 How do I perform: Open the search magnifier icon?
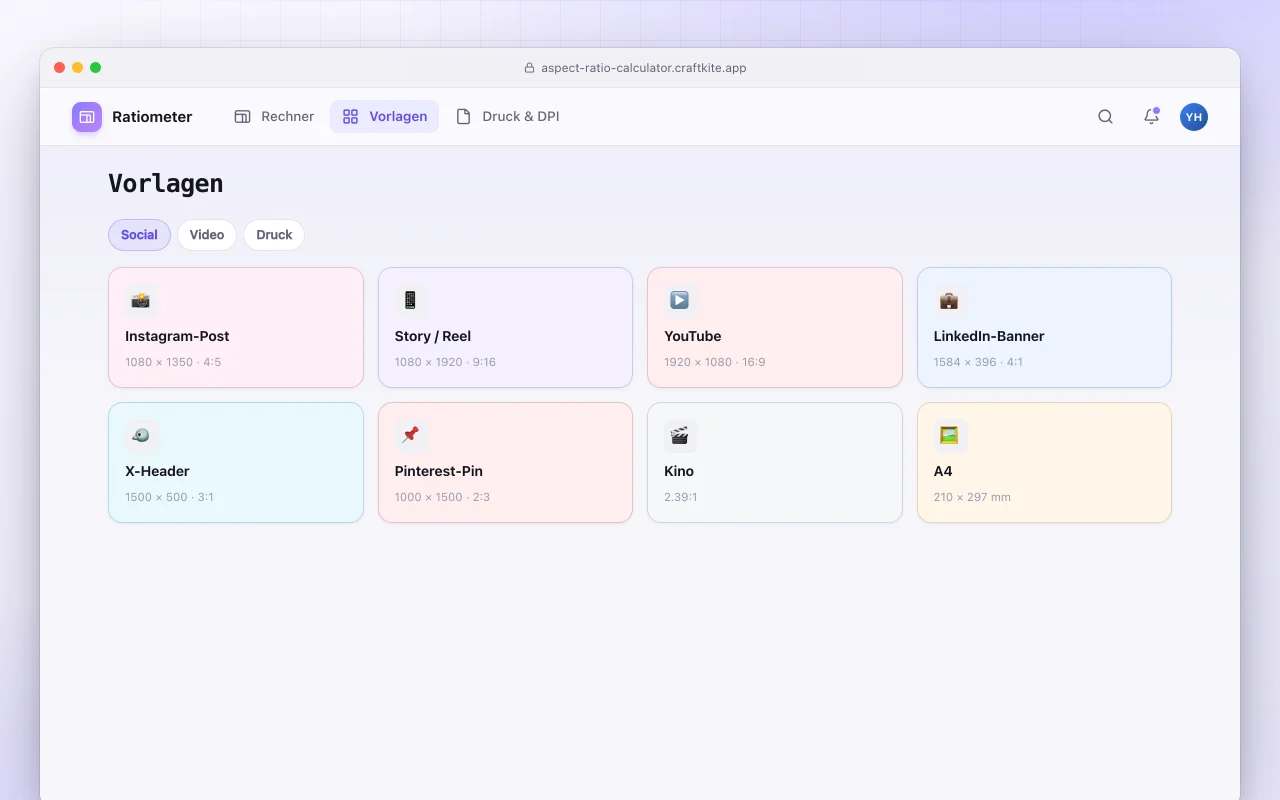(1105, 117)
